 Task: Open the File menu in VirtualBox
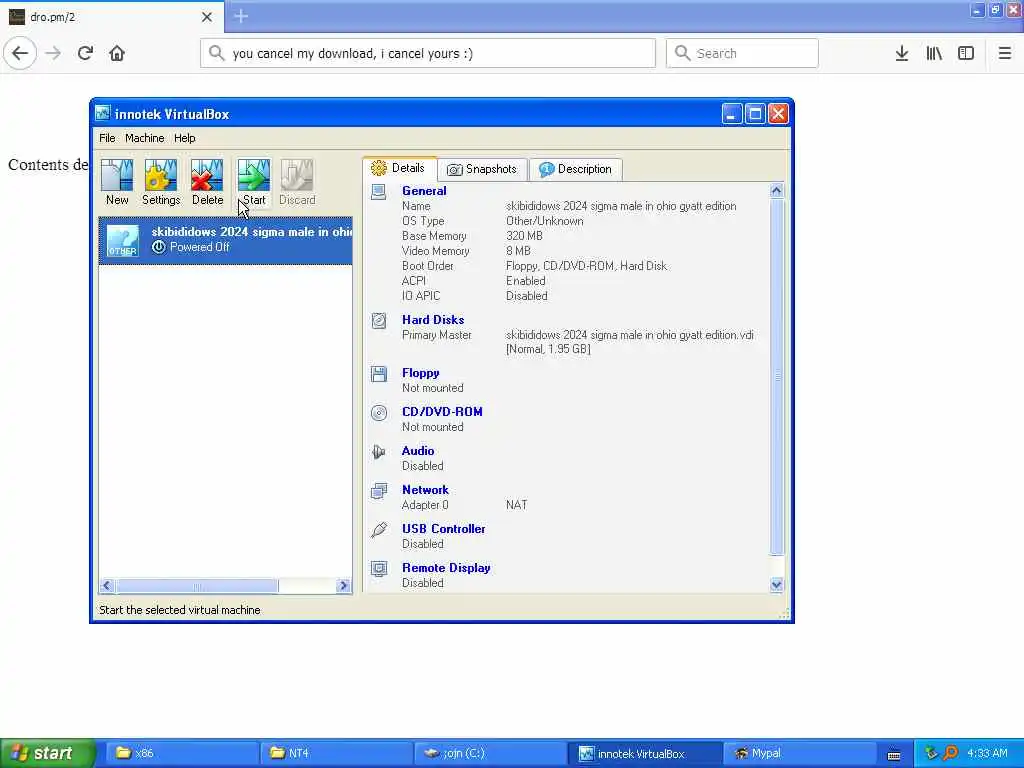(x=107, y=138)
